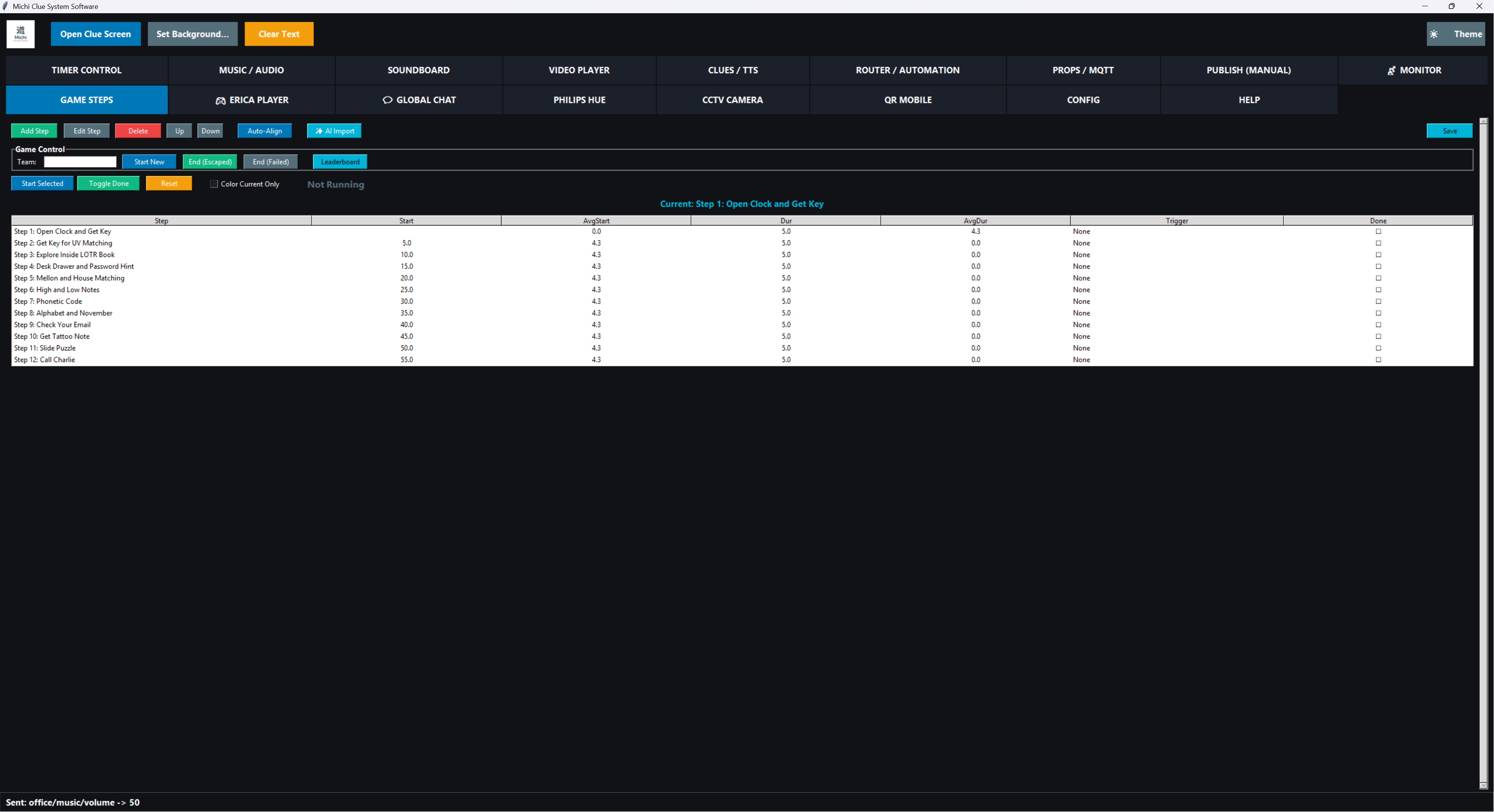Select the Step 7: Phonetic Code row
The width and height of the screenshot is (1494, 812).
click(x=162, y=301)
